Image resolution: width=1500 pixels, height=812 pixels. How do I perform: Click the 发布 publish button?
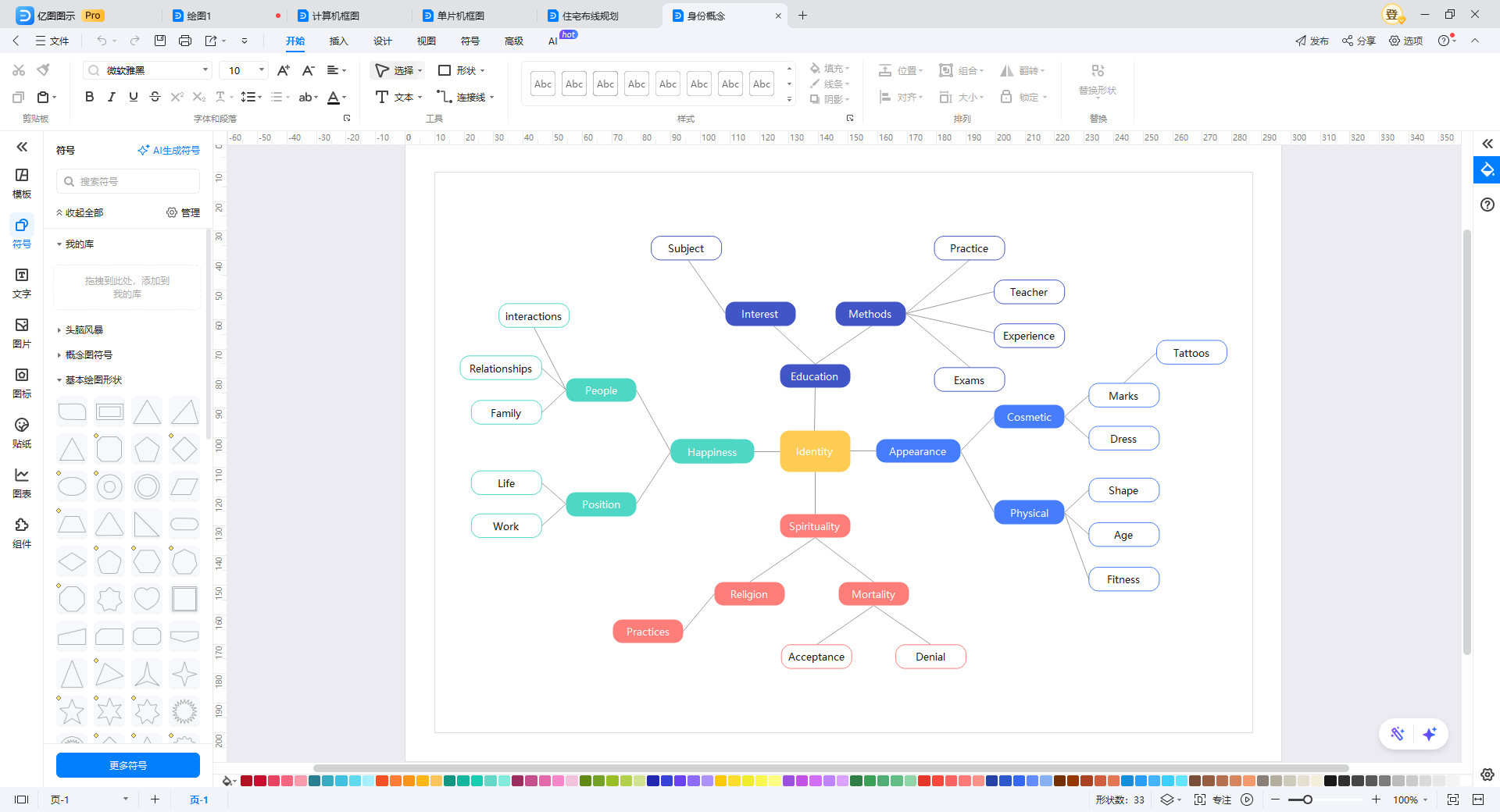tap(1312, 41)
